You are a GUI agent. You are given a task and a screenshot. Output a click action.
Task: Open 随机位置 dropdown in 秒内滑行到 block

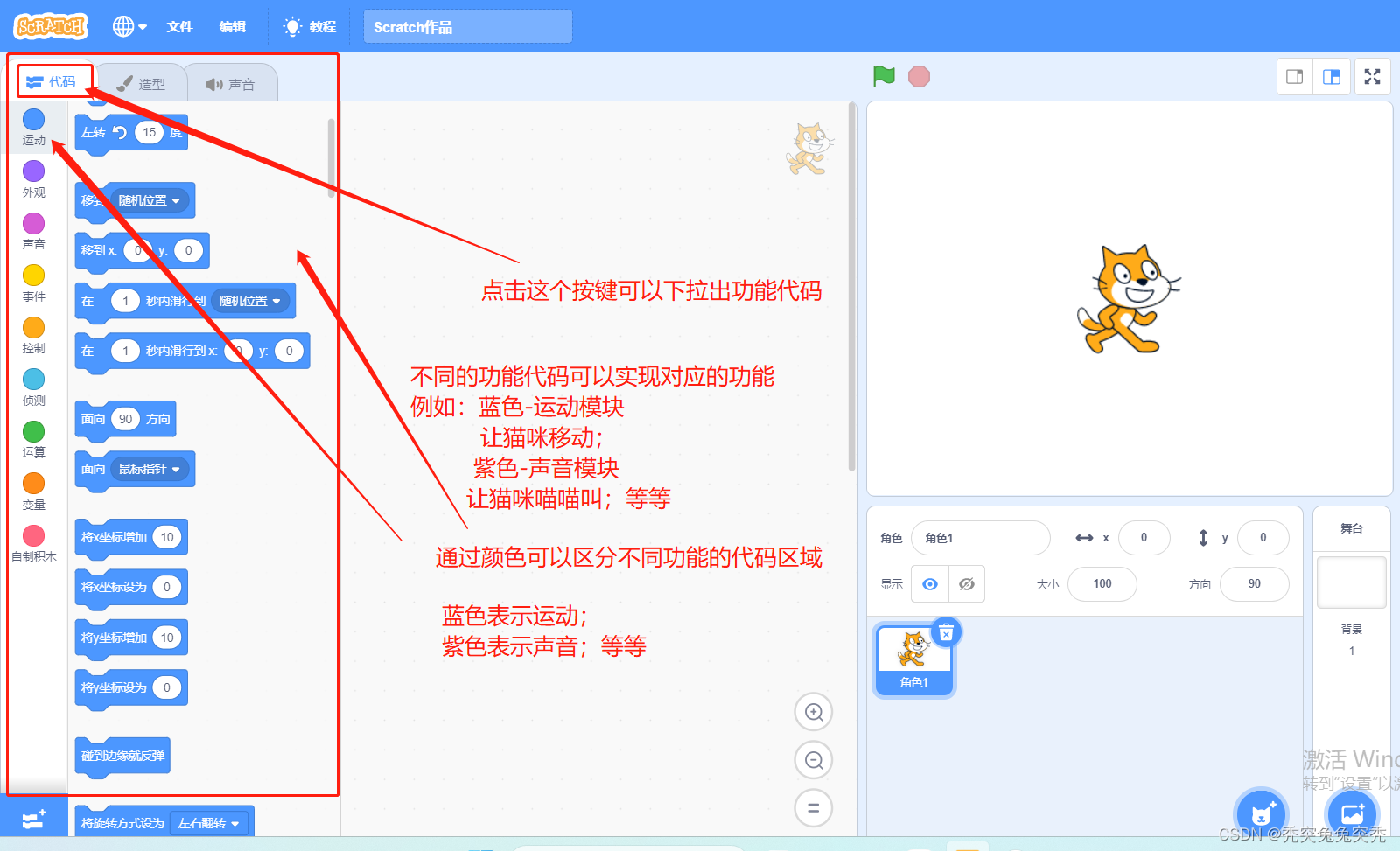point(250,301)
